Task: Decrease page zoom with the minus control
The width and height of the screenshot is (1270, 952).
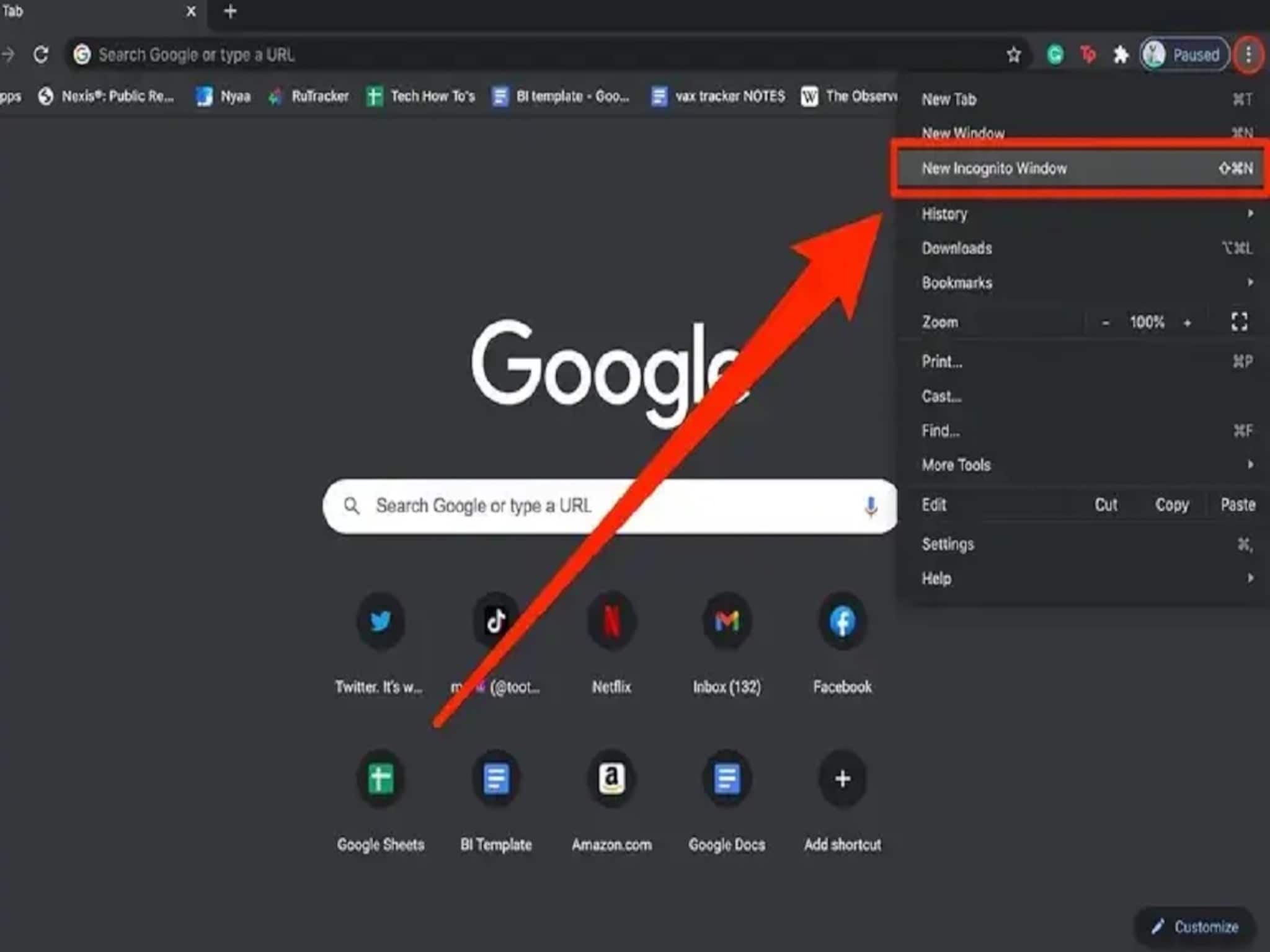Action: point(1106,322)
